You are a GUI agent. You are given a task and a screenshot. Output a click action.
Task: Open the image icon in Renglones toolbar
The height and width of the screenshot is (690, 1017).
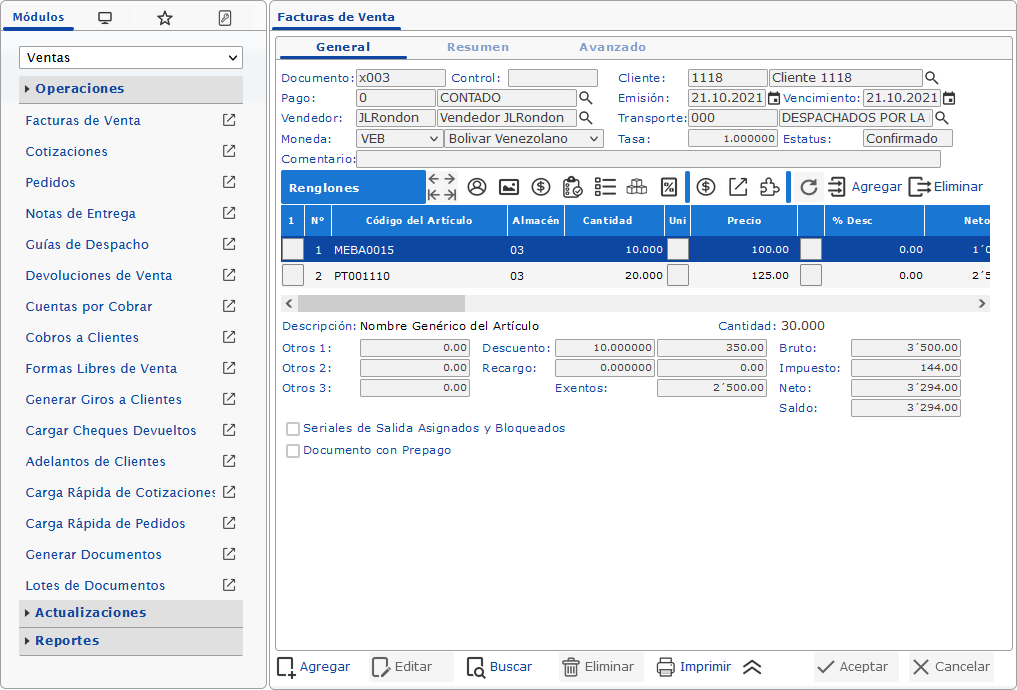click(x=508, y=187)
